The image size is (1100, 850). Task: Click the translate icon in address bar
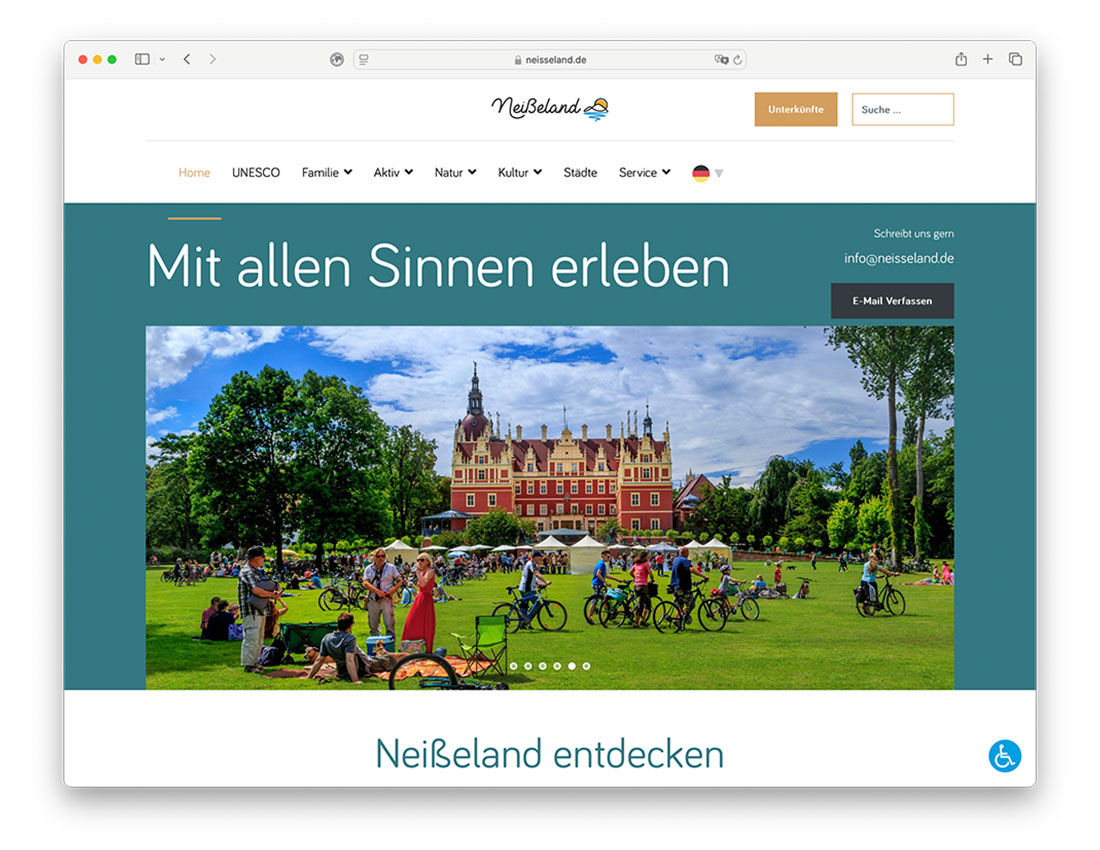pyautogui.click(x=721, y=60)
